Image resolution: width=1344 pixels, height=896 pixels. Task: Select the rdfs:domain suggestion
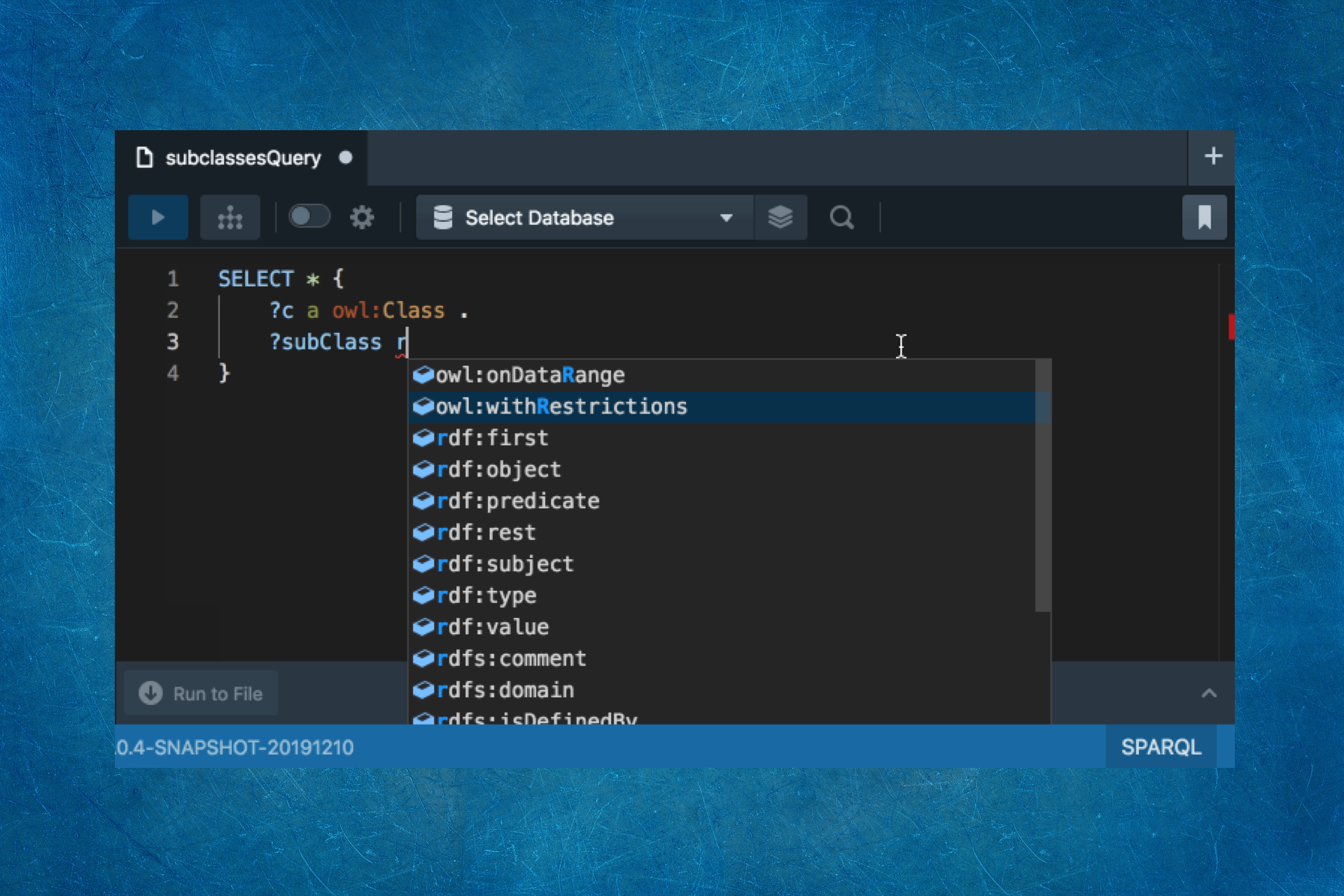[x=505, y=690]
